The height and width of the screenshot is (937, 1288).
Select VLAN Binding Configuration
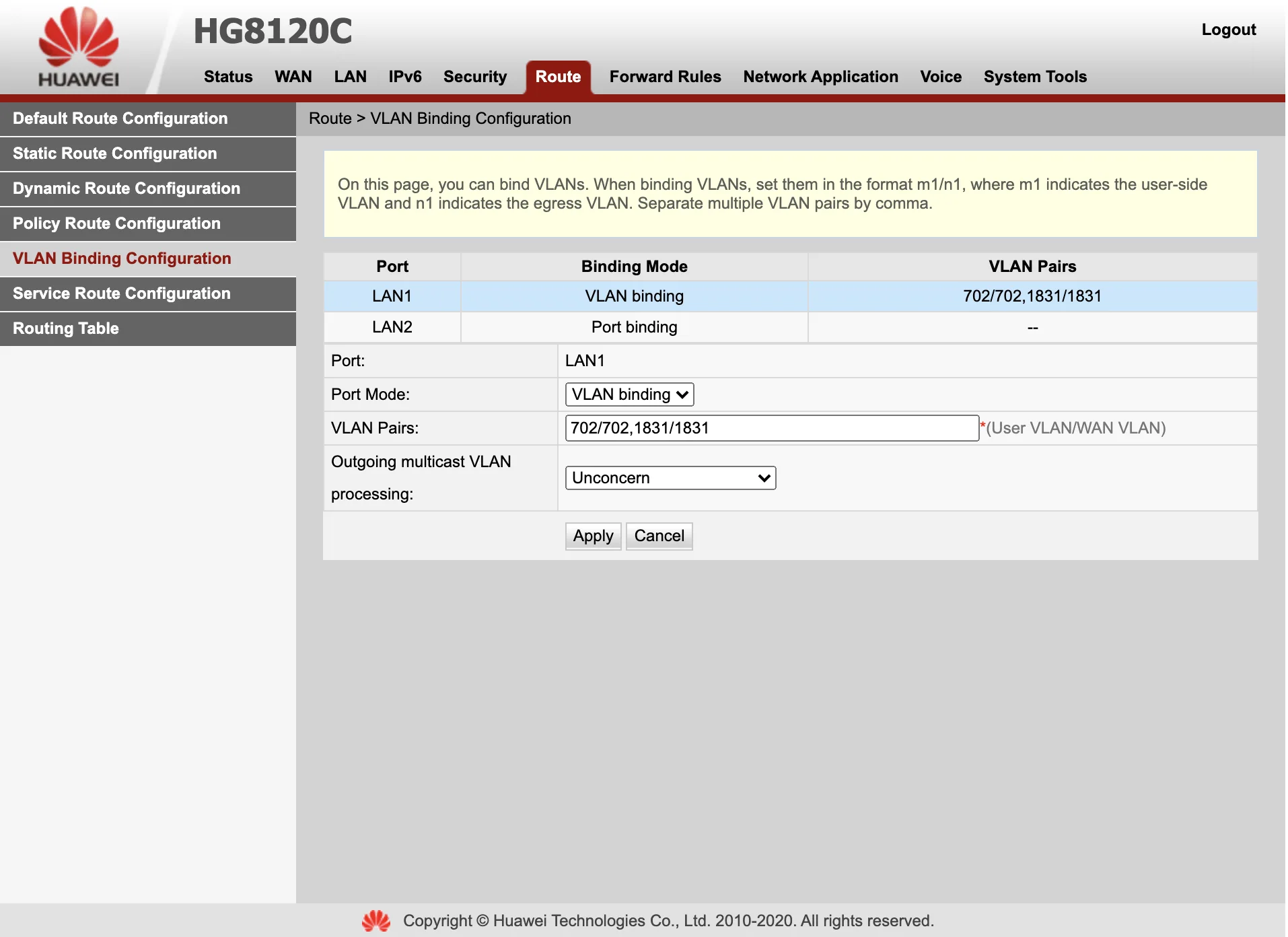pyautogui.click(x=122, y=258)
